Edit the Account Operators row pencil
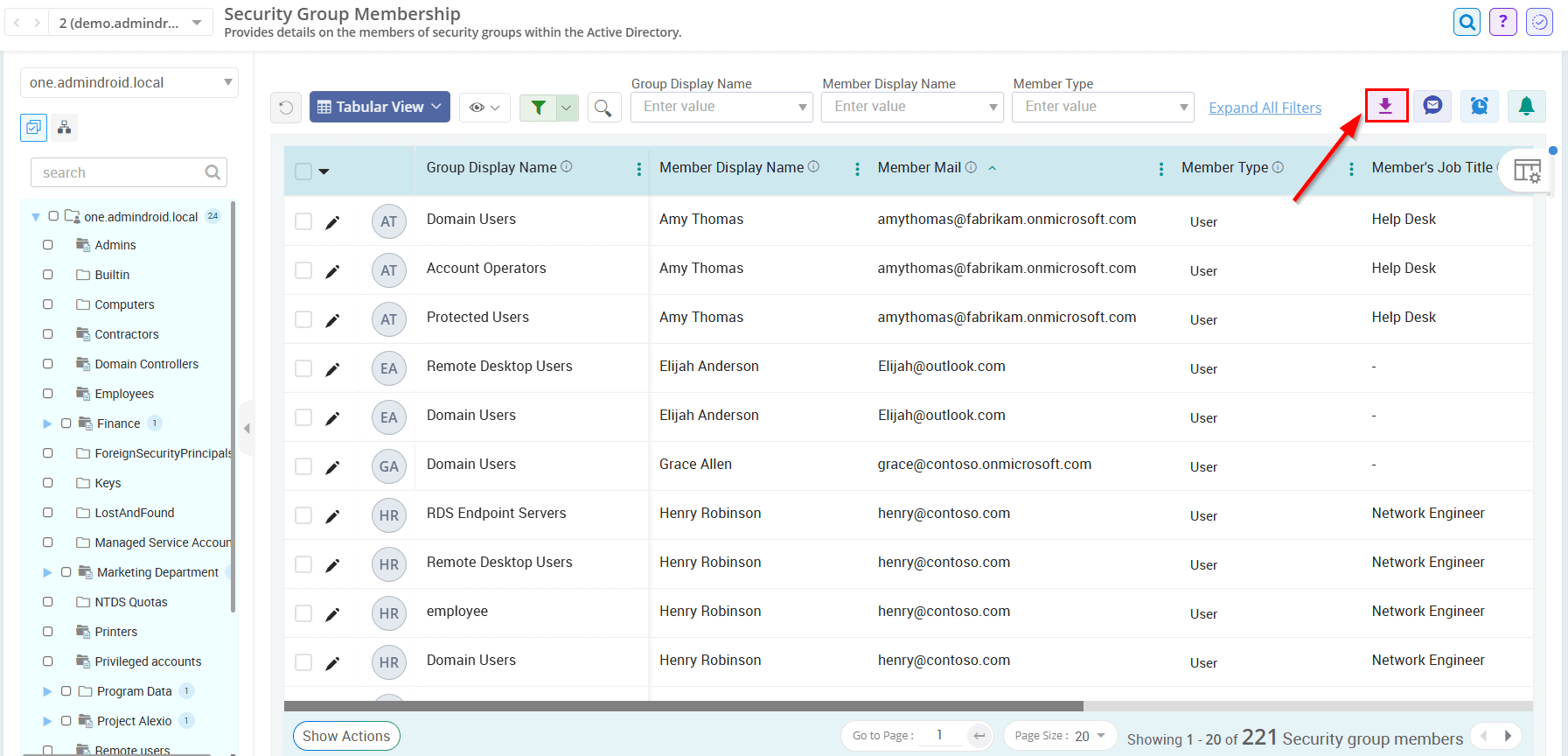The width and height of the screenshot is (1568, 756). pyautogui.click(x=332, y=271)
